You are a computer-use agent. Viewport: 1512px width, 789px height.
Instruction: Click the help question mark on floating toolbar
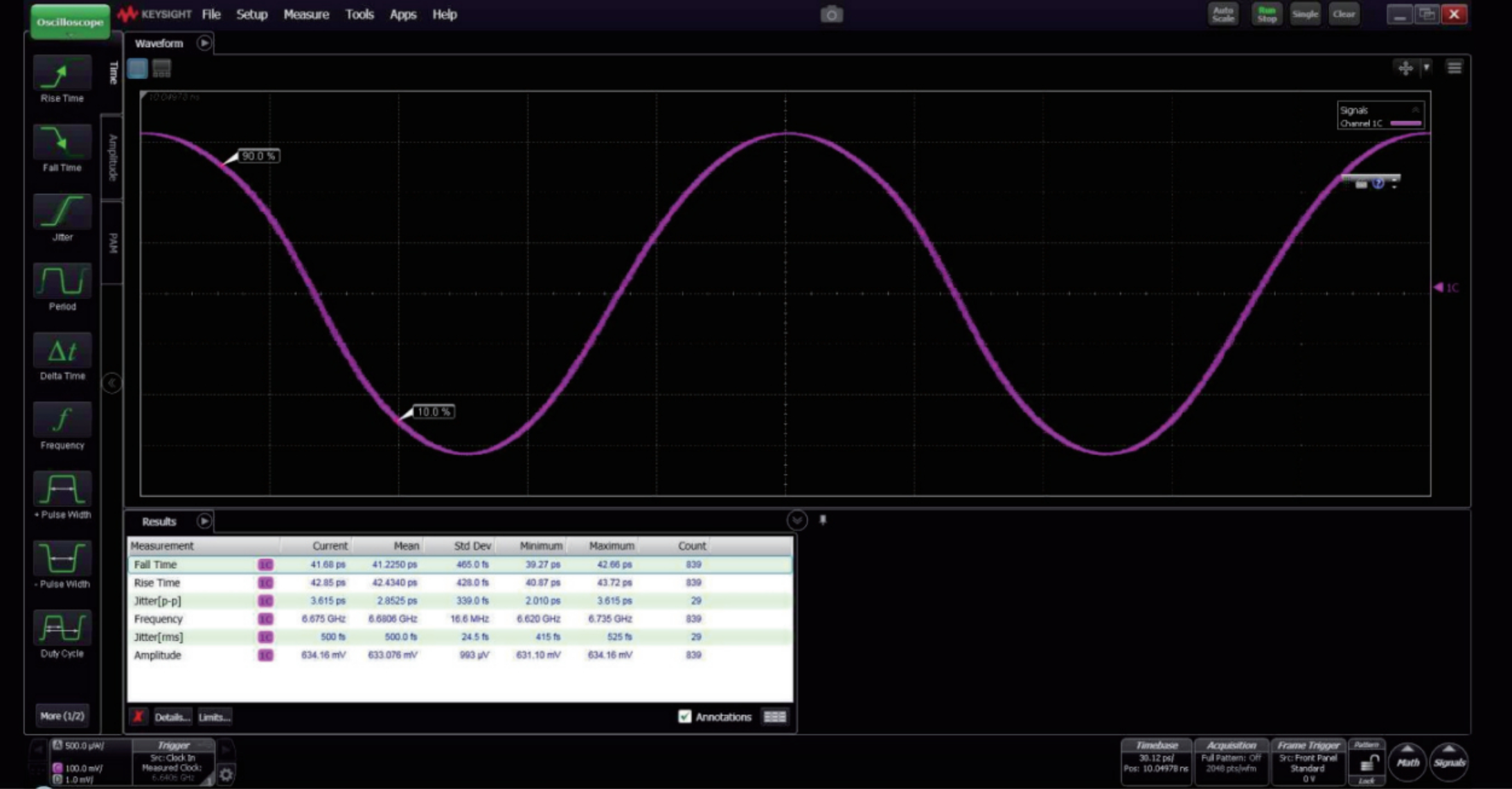click(1378, 184)
